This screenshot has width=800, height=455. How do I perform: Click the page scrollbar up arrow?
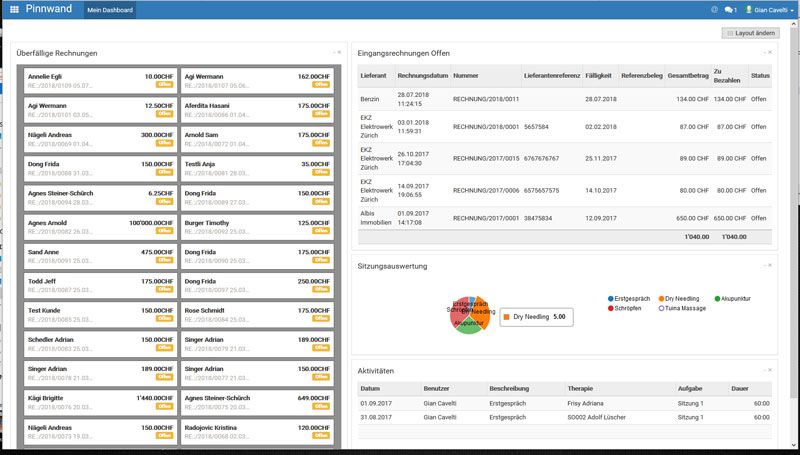point(794,26)
